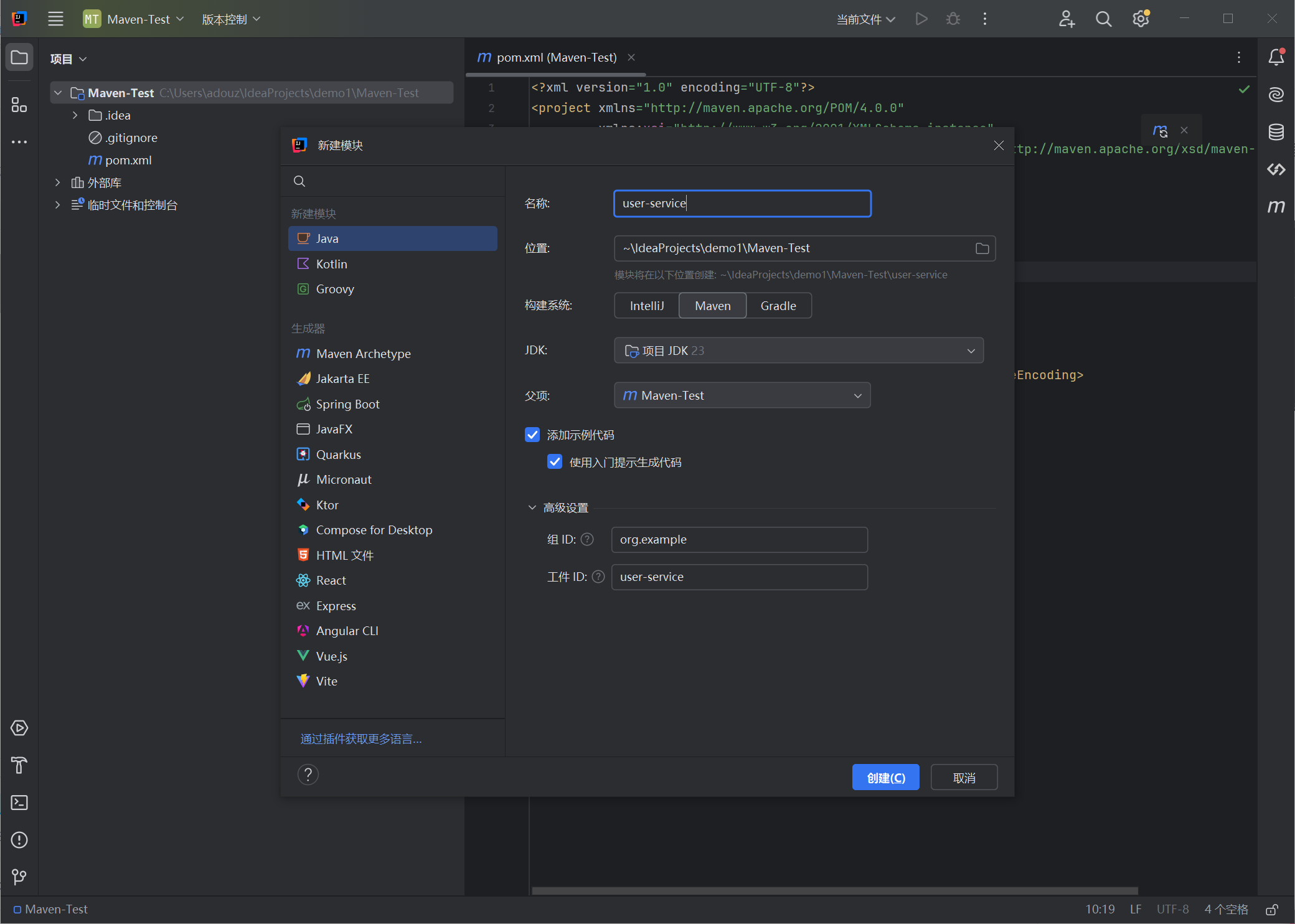This screenshot has width=1295, height=924.
Task: Click the 创建(C) button
Action: [885, 778]
